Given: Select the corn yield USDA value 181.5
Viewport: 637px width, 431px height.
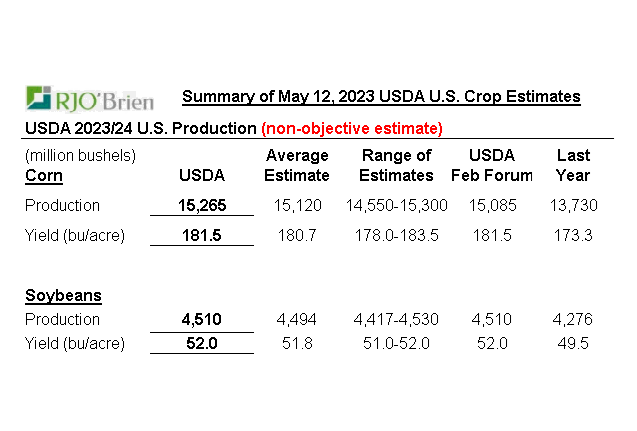Looking at the screenshot, I should (x=201, y=236).
